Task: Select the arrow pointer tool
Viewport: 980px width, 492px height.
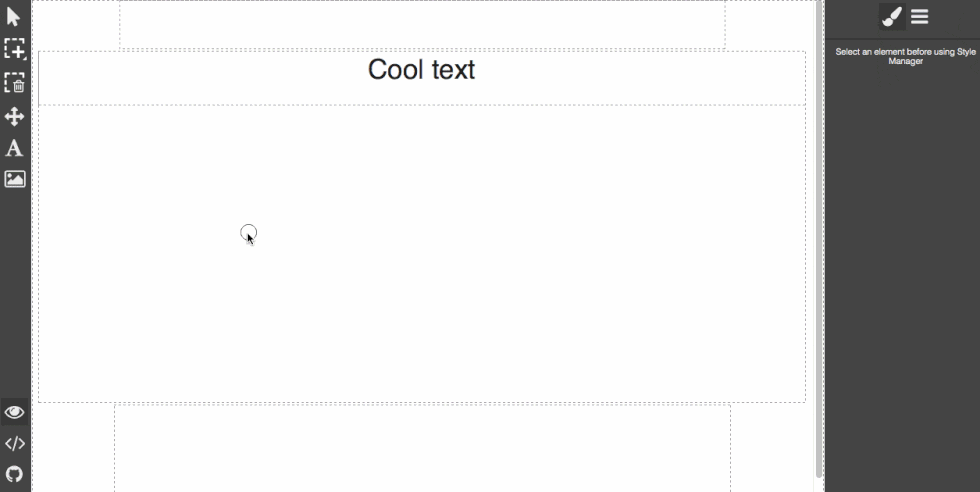Action: 14,17
